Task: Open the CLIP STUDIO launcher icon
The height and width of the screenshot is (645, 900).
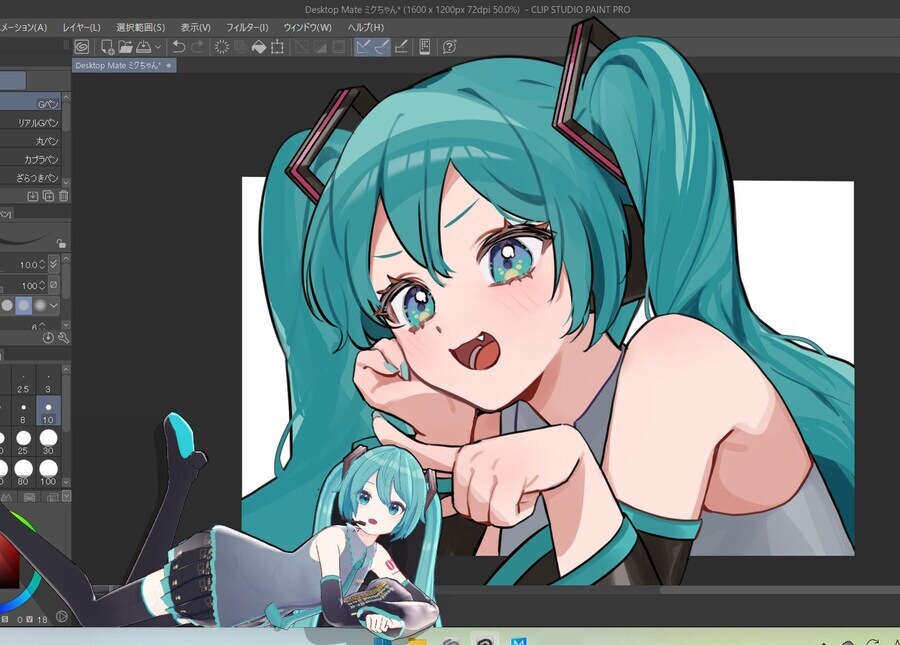Action: click(82, 46)
